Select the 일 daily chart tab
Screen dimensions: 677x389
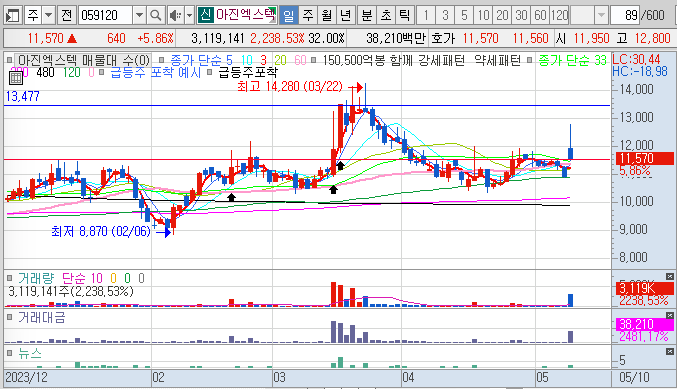288,16
